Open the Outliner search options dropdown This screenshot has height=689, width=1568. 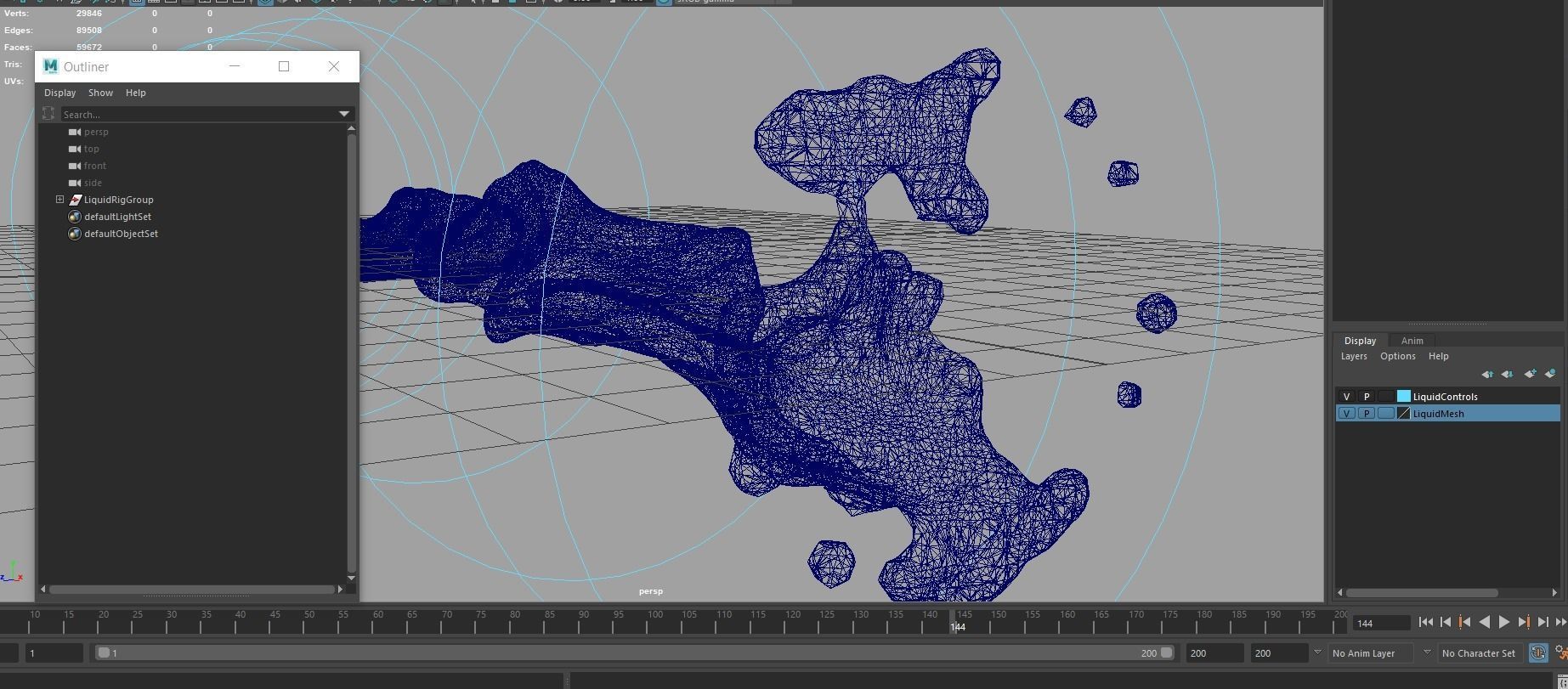click(x=344, y=114)
